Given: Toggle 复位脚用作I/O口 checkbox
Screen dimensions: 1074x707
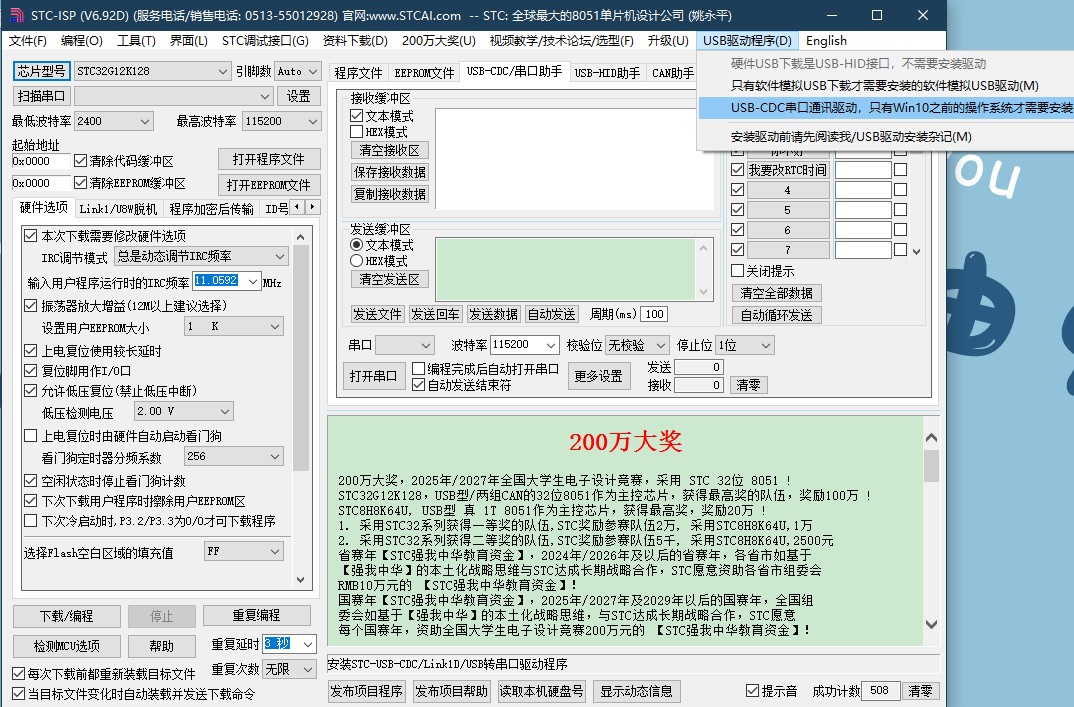Looking at the screenshot, I should pos(30,371).
